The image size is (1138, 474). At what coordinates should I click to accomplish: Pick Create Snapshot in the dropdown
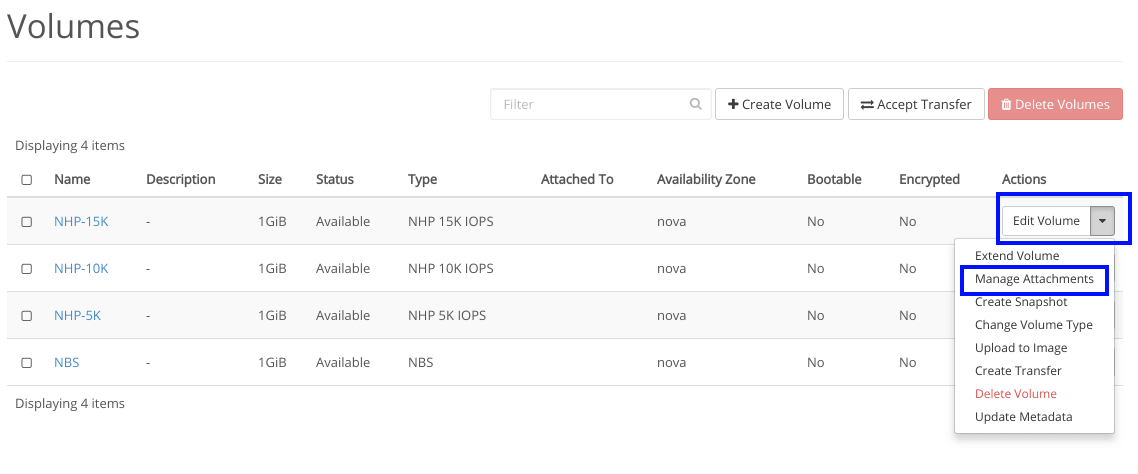click(1021, 302)
